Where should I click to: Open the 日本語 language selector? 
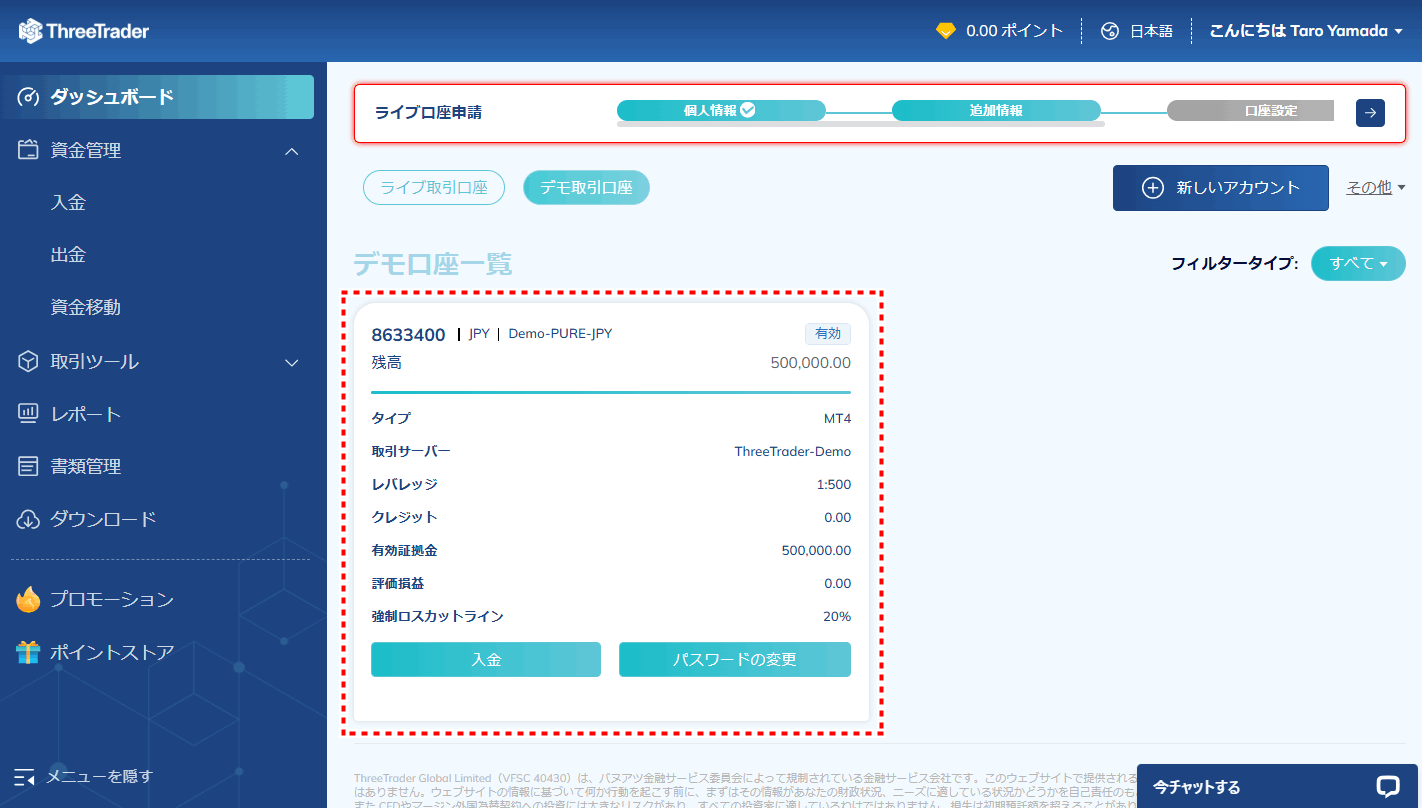[1137, 31]
